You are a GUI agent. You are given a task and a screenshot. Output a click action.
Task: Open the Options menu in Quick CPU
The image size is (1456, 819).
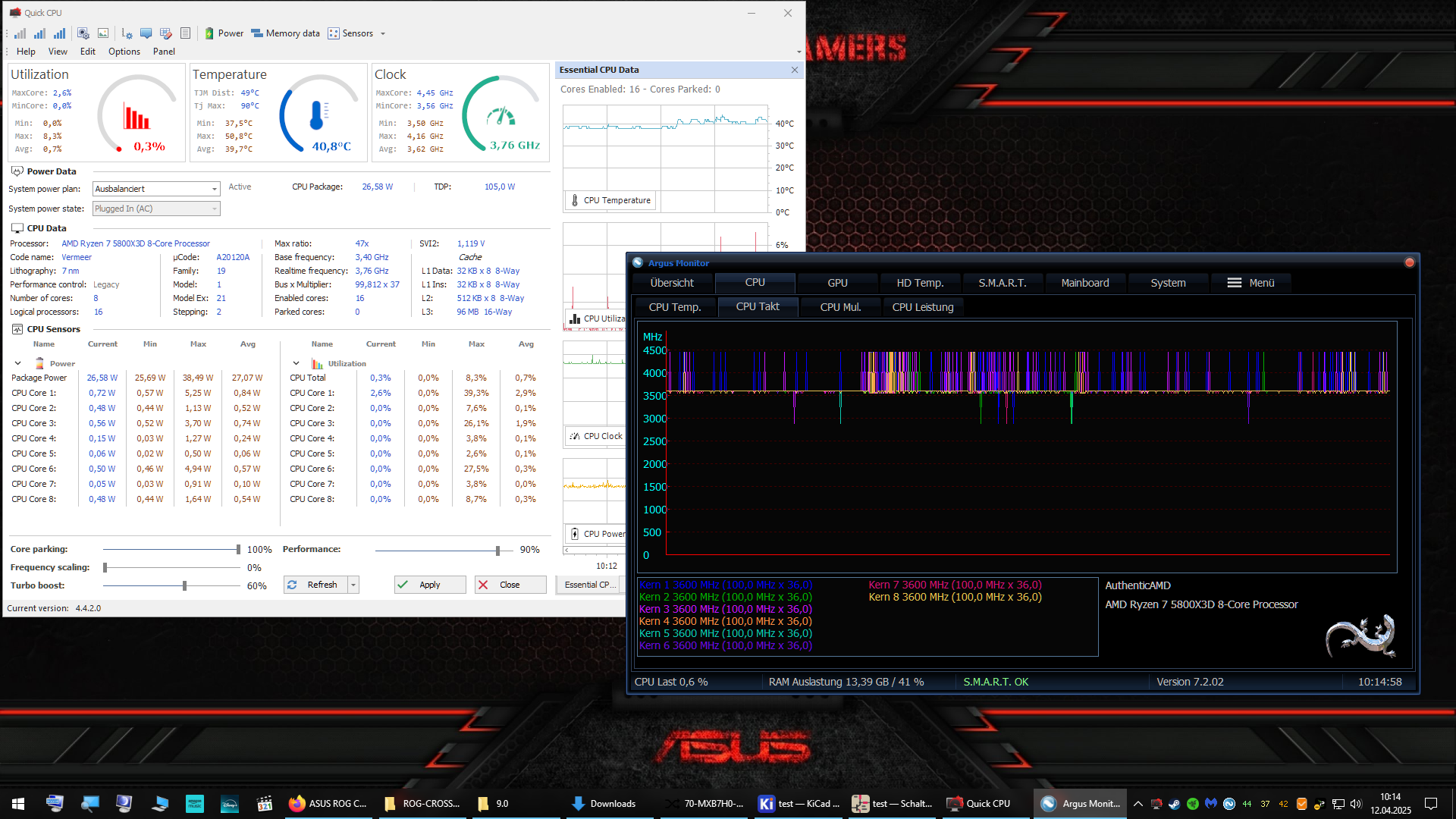pyautogui.click(x=124, y=52)
